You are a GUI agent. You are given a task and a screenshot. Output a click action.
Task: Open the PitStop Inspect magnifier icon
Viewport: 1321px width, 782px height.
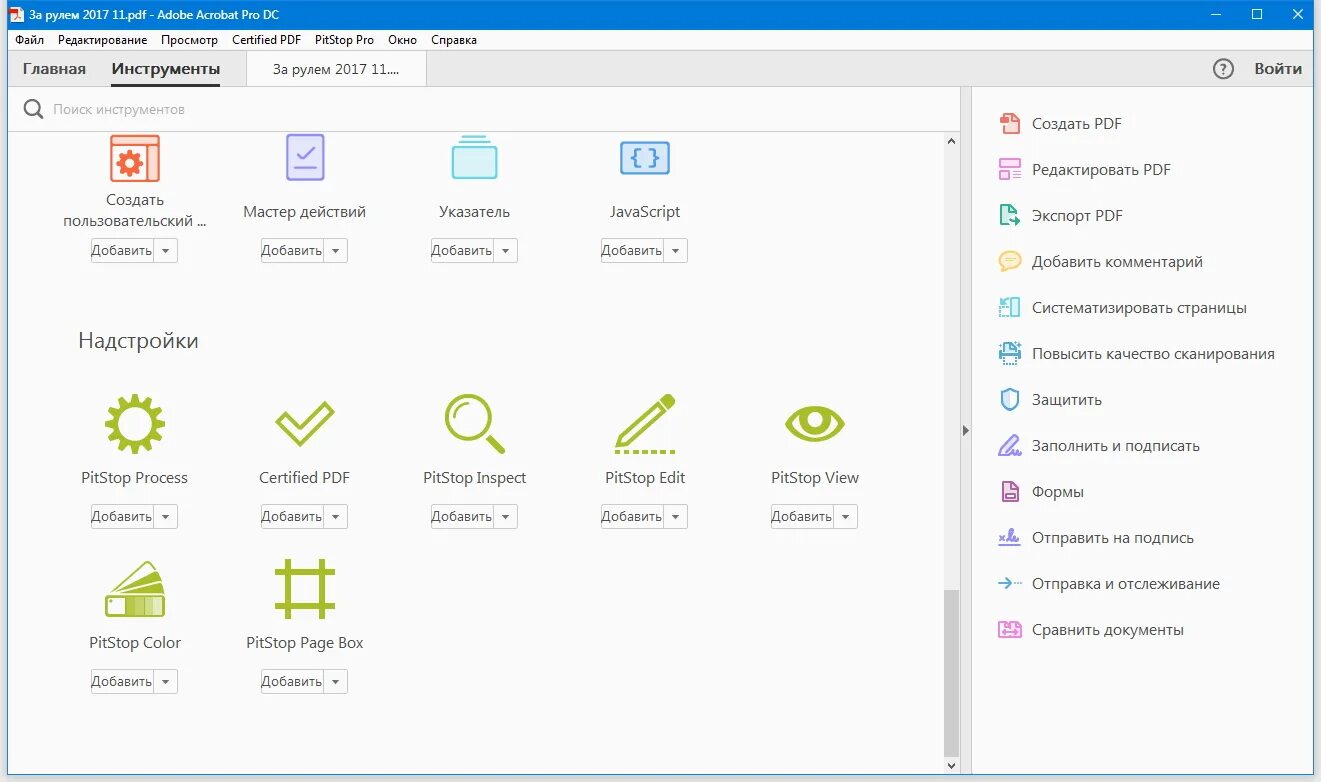click(475, 424)
